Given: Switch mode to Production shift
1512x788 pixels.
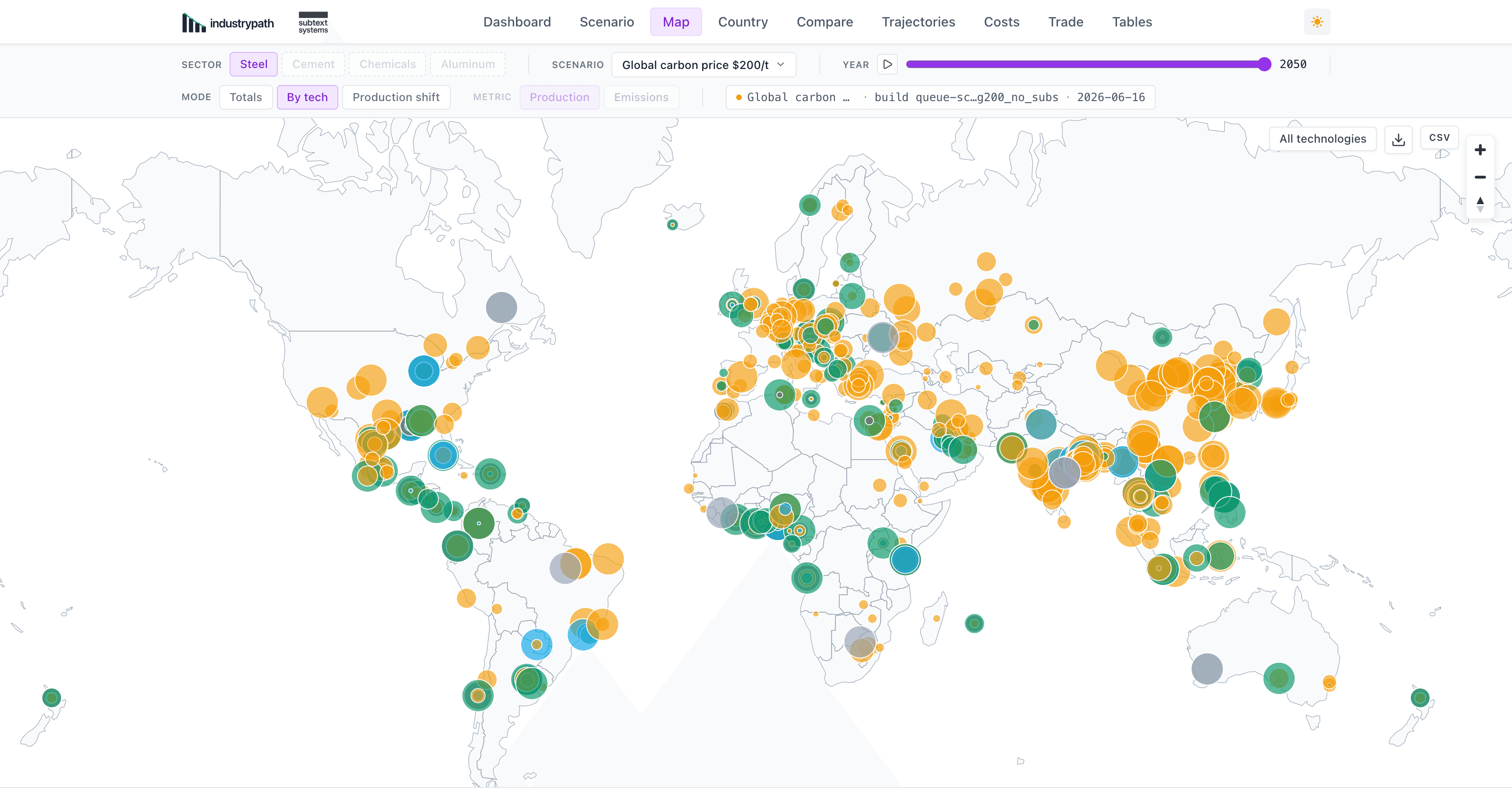Looking at the screenshot, I should point(396,97).
